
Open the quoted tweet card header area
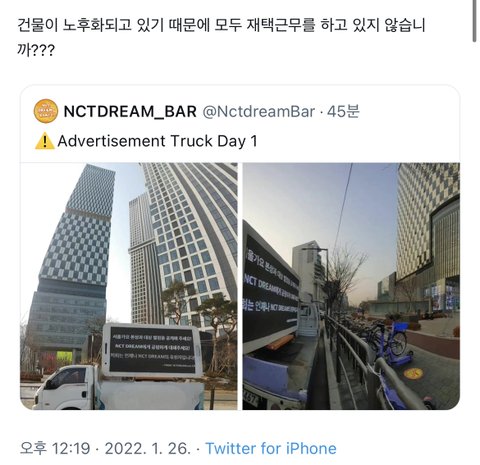pos(240,124)
